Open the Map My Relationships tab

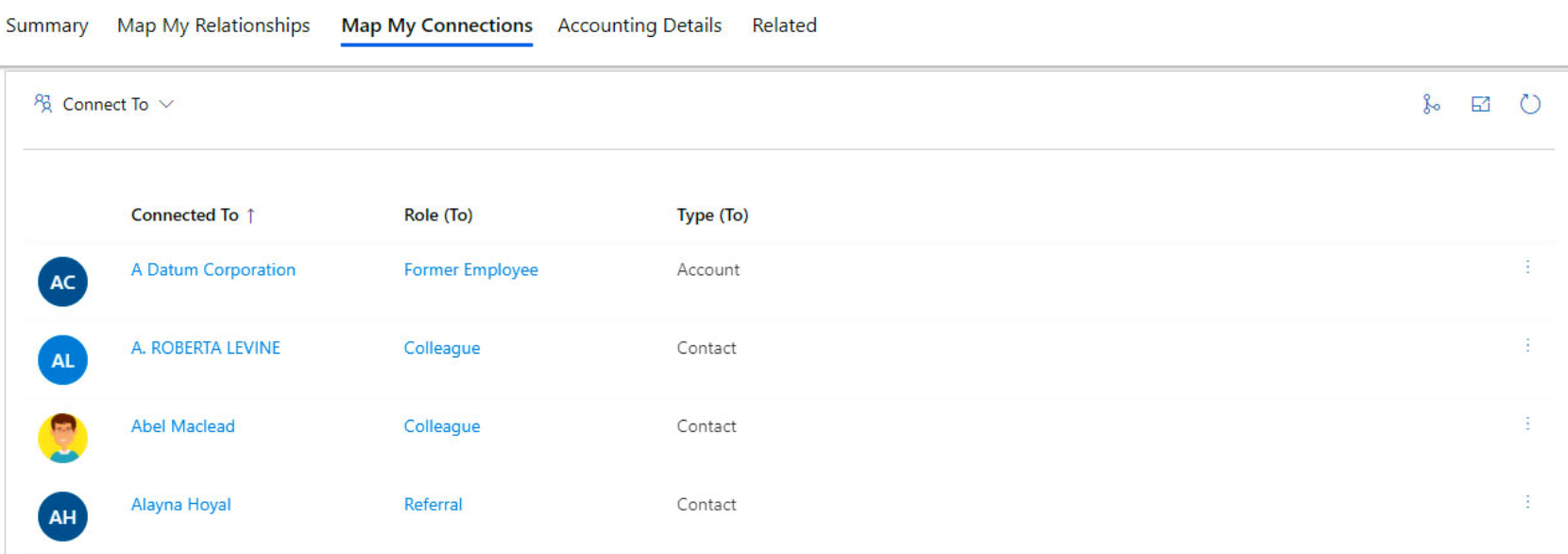[213, 26]
